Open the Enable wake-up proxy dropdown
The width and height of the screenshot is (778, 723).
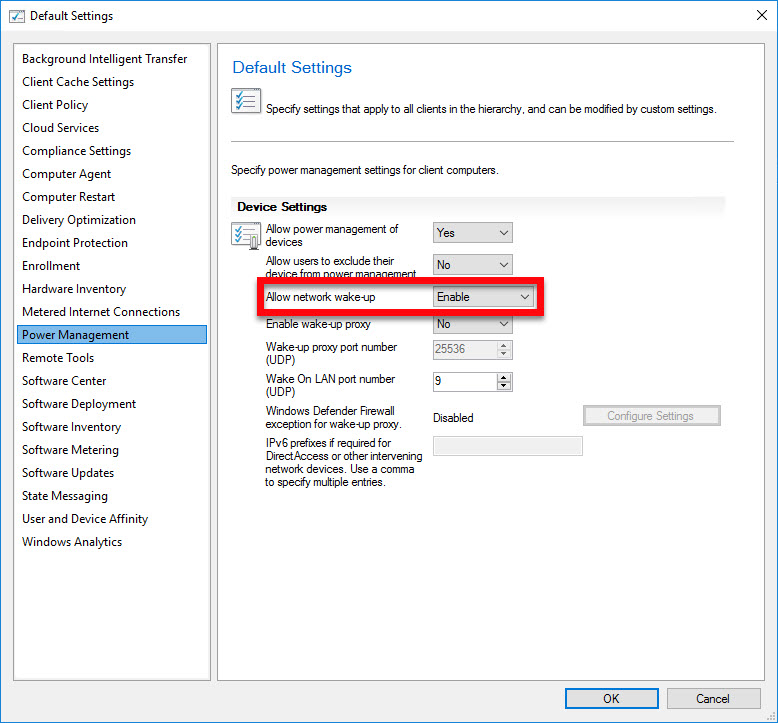[473, 324]
